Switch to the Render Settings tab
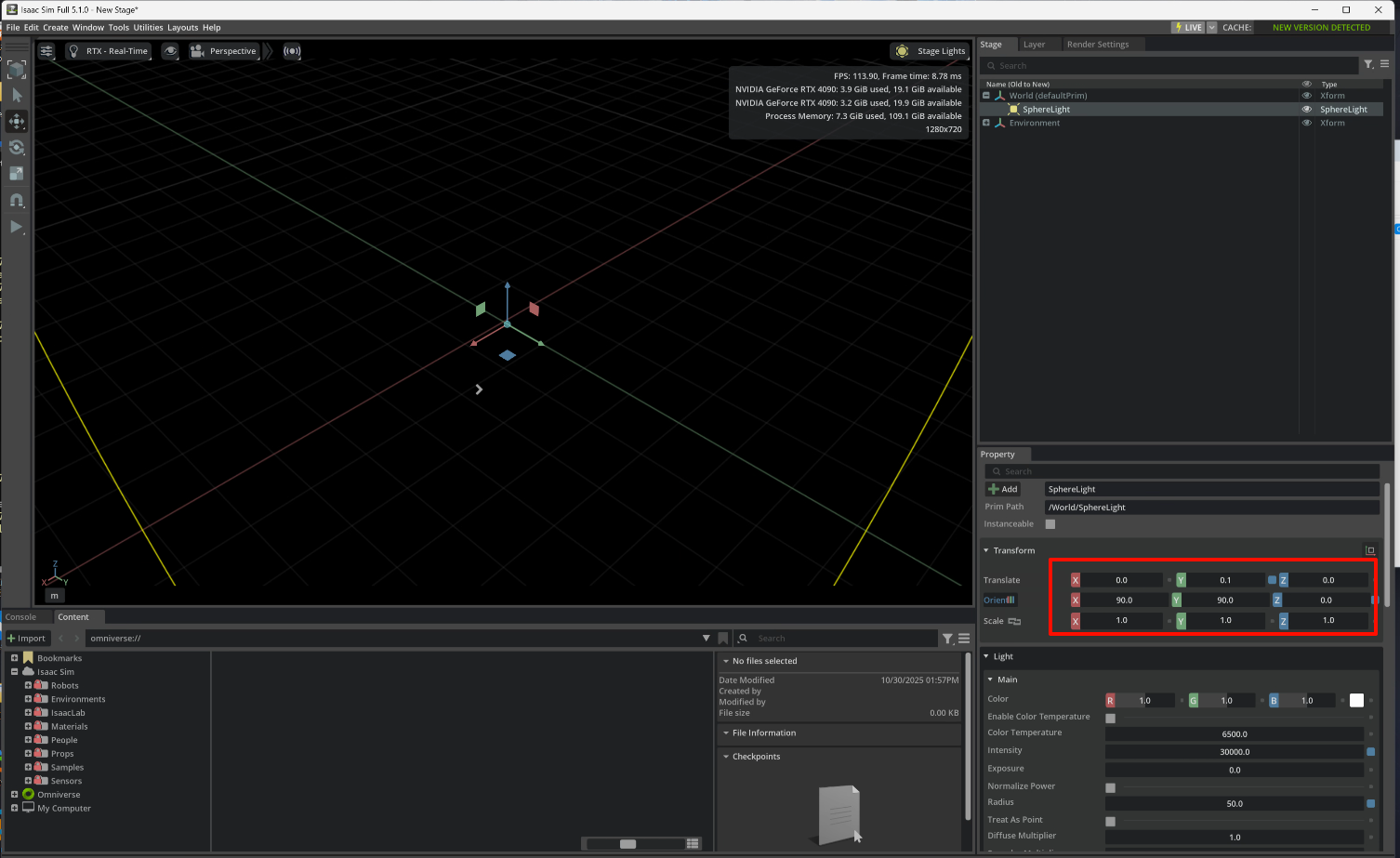The height and width of the screenshot is (858, 1400). click(1098, 44)
